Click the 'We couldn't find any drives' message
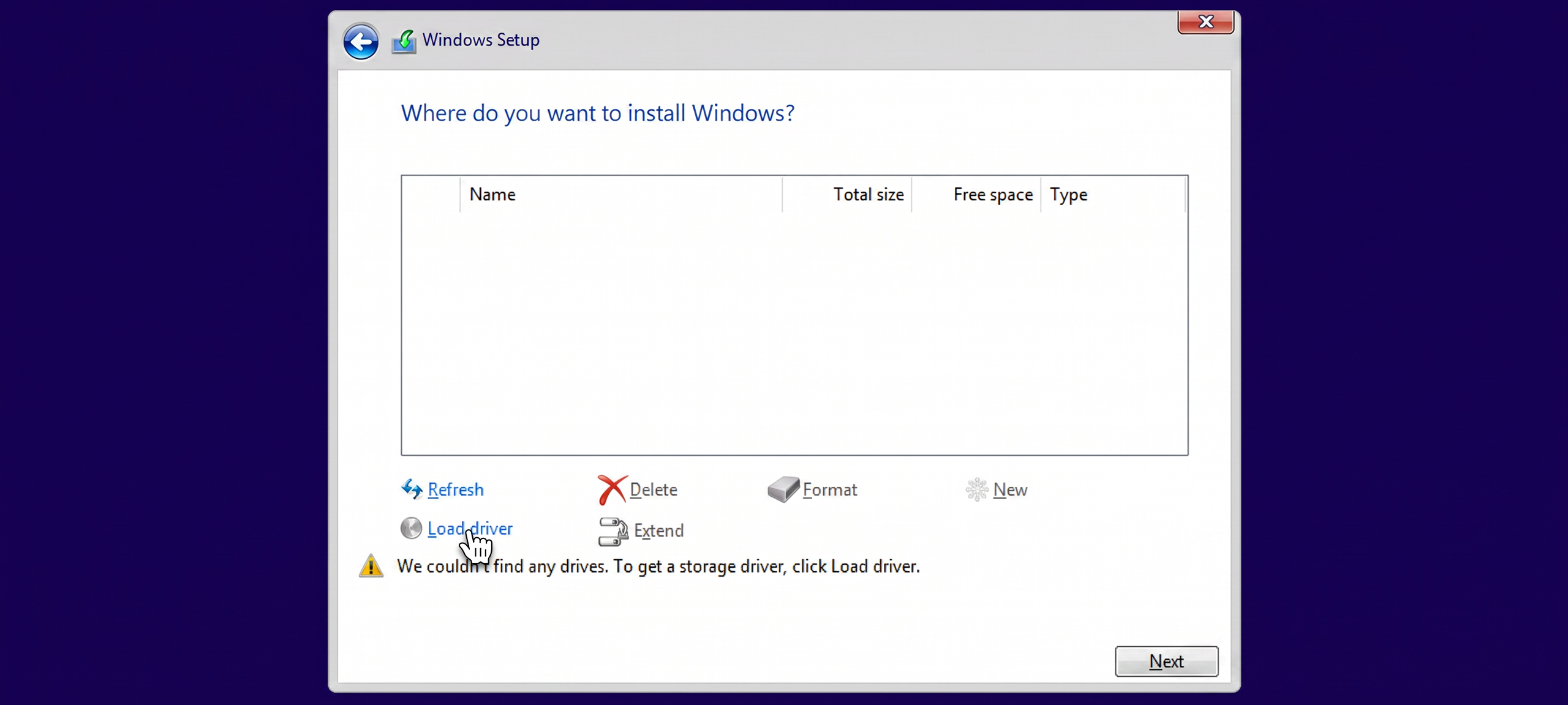This screenshot has height=705, width=1568. pos(658,566)
